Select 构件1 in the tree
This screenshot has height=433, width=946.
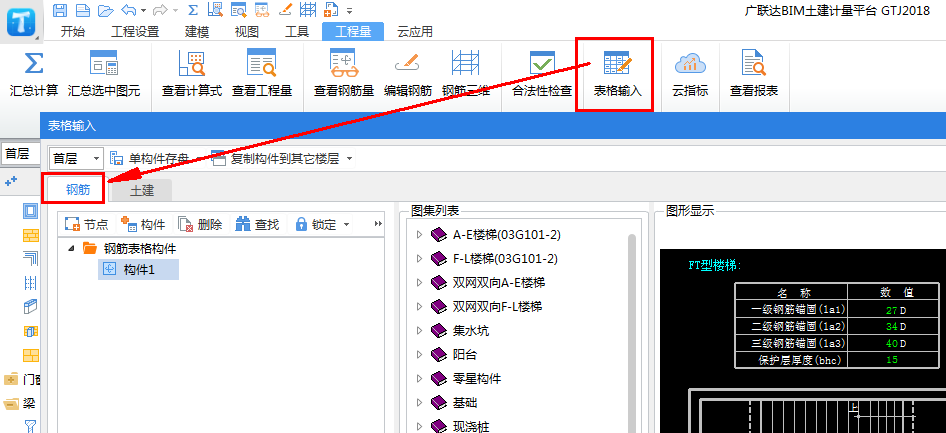tap(138, 270)
